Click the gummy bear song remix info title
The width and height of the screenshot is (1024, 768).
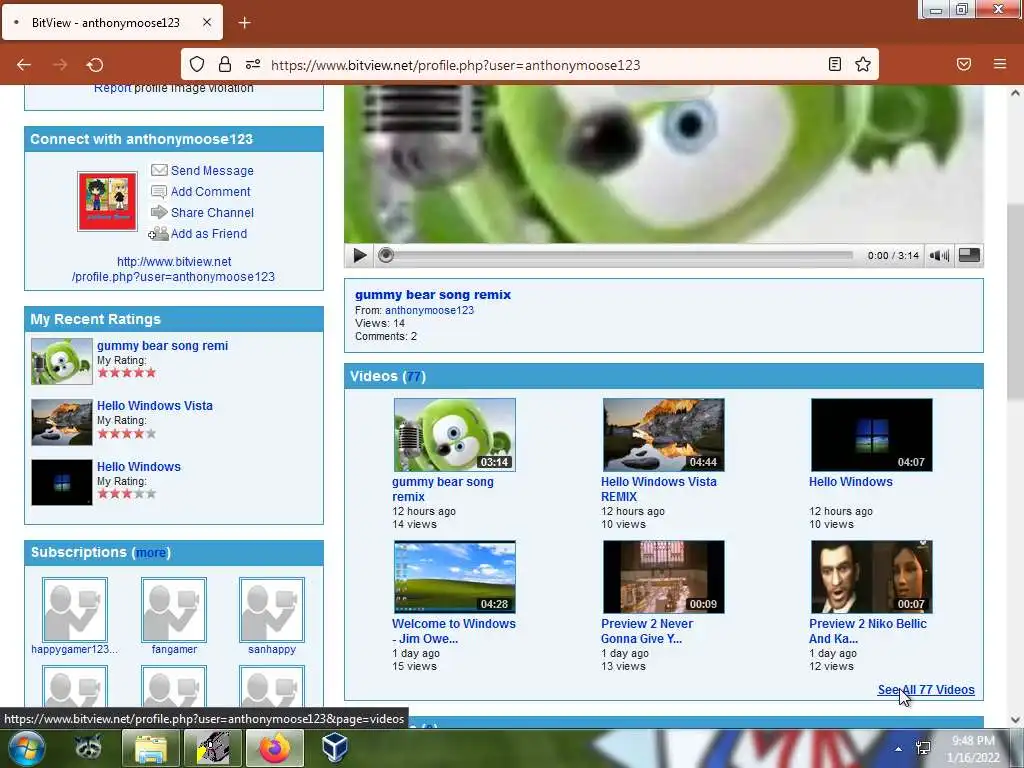tap(433, 295)
